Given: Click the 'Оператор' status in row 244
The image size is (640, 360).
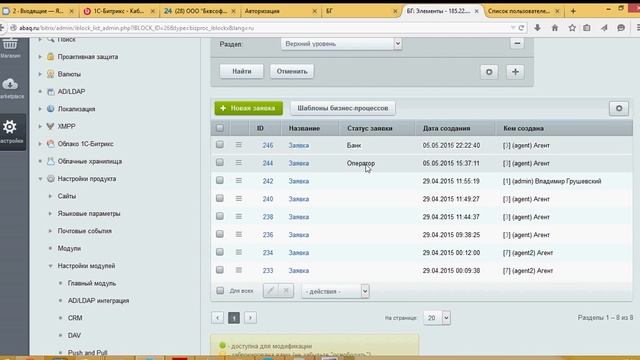Looking at the screenshot, I should click(361, 163).
